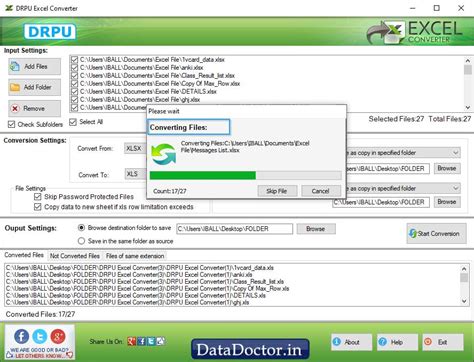
Task: Uncheck the ghj.xlsx file checkbox
Action: [74, 100]
